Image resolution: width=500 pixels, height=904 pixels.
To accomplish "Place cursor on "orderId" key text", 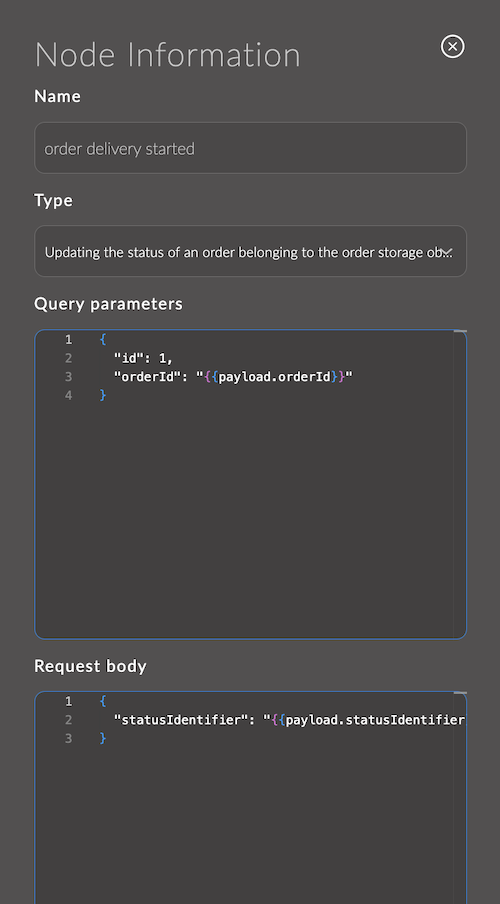I will tap(144, 376).
